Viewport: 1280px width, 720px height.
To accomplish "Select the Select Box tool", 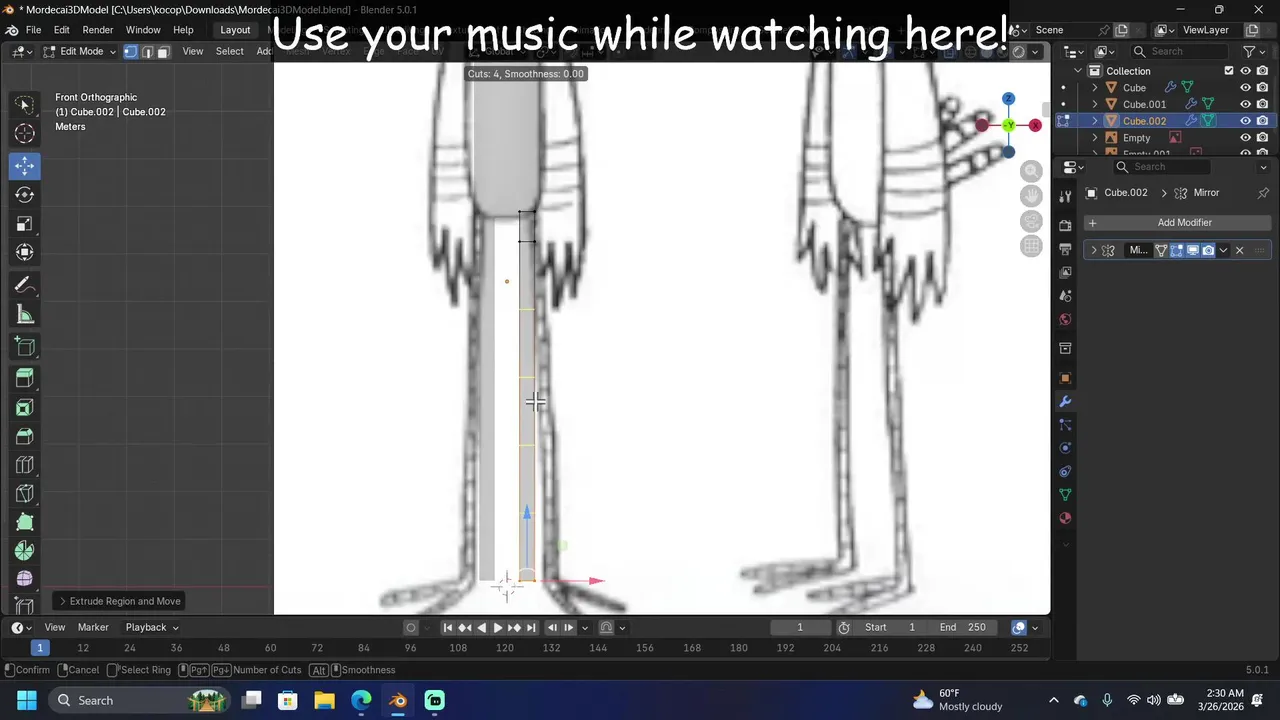I will (x=25, y=104).
